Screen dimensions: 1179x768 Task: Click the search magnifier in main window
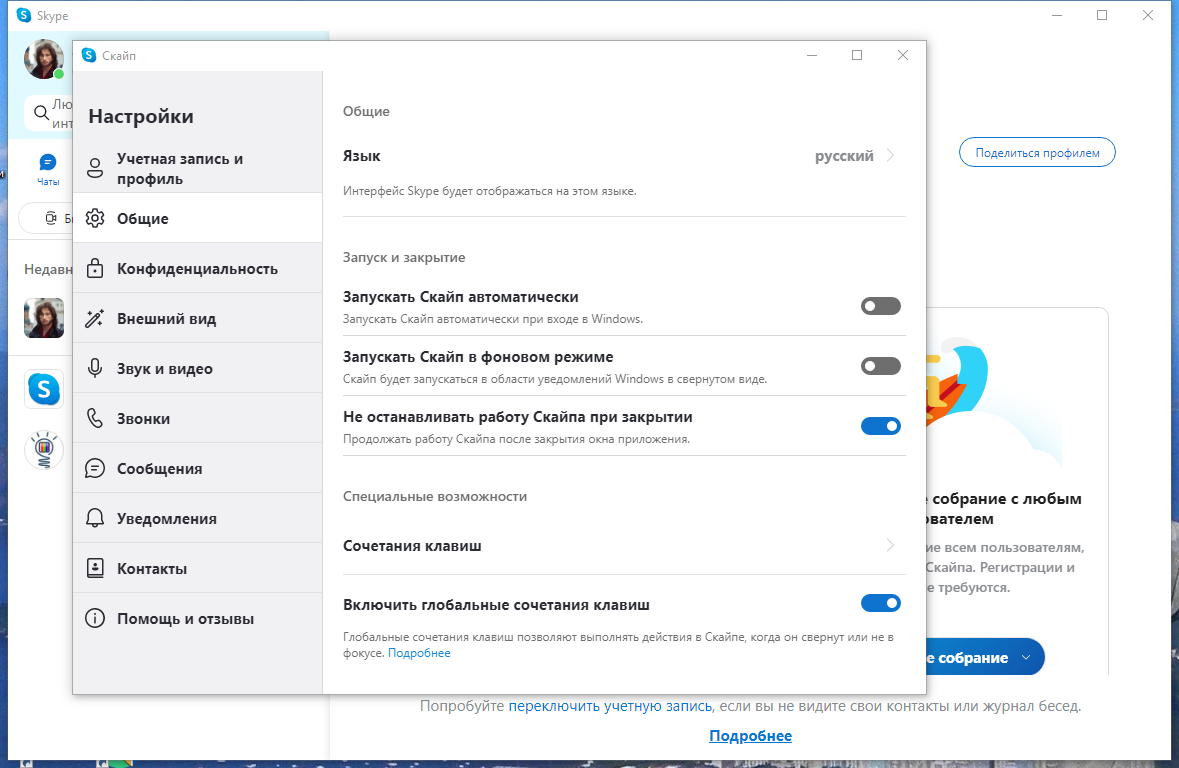coord(42,114)
